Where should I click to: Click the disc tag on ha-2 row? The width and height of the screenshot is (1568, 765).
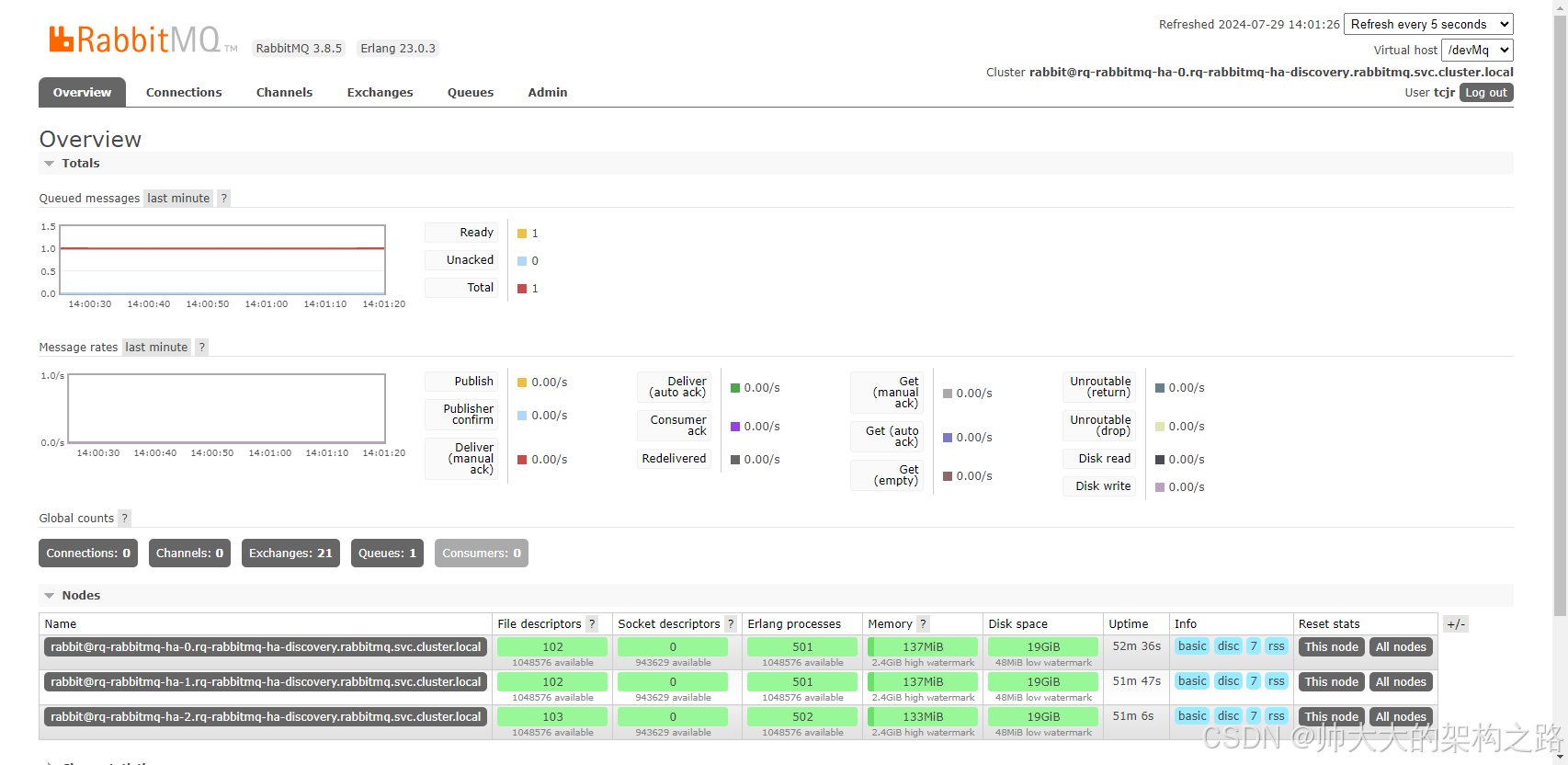tap(1229, 716)
